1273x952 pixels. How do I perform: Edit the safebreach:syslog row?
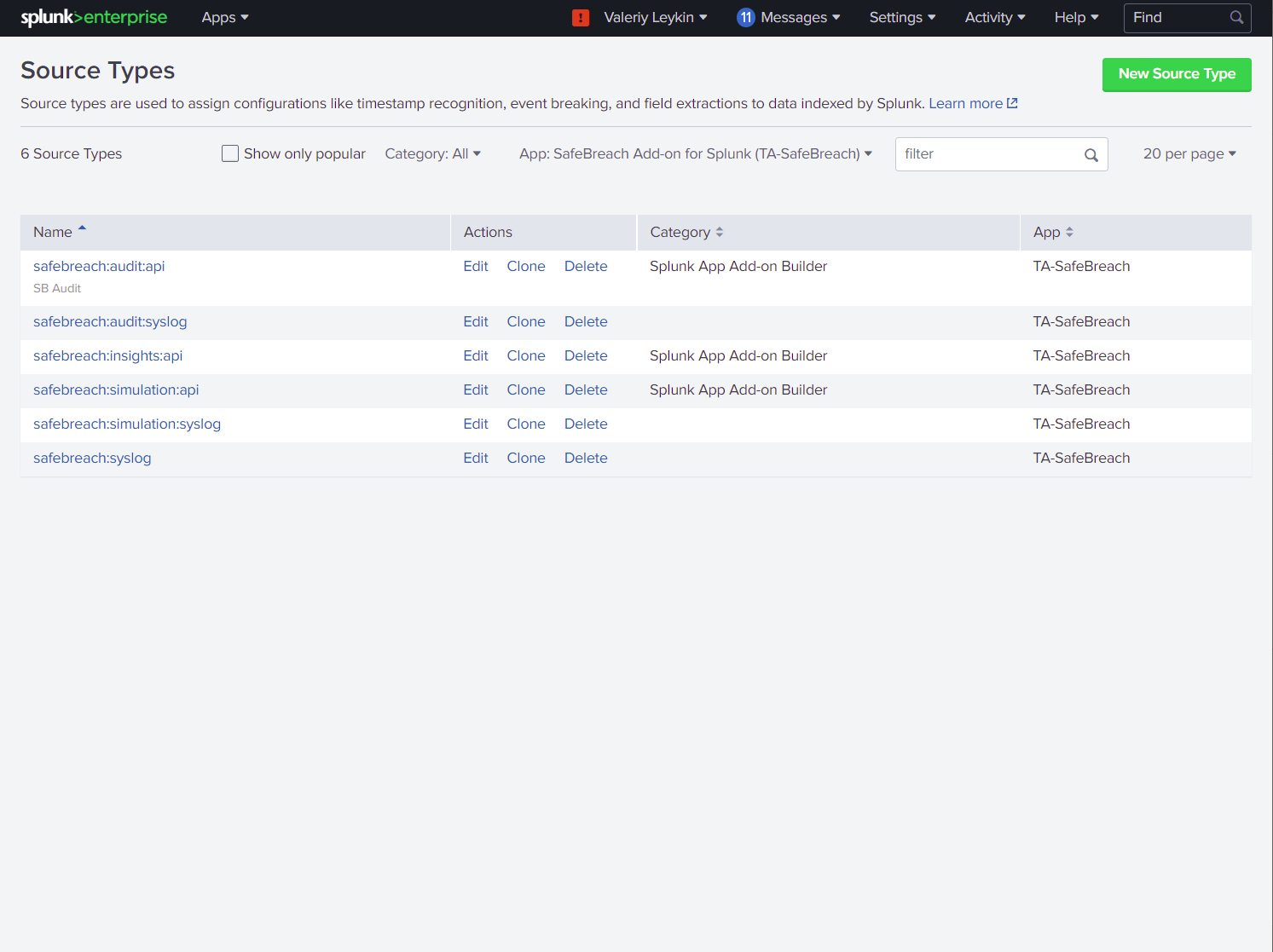coord(476,458)
